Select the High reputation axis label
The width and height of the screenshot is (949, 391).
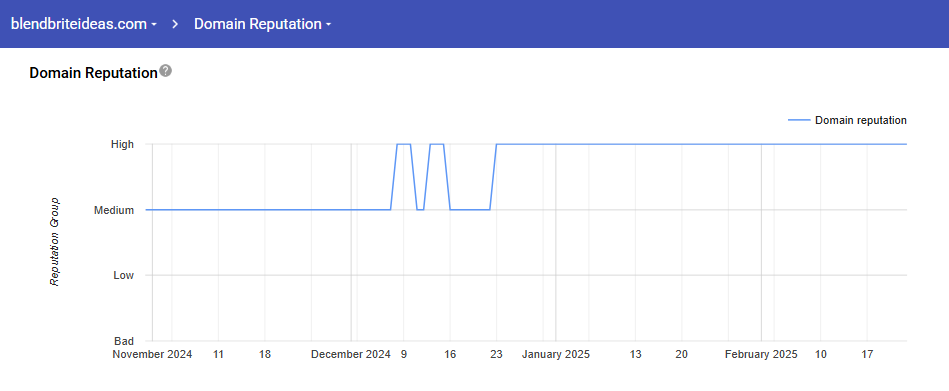click(122, 144)
